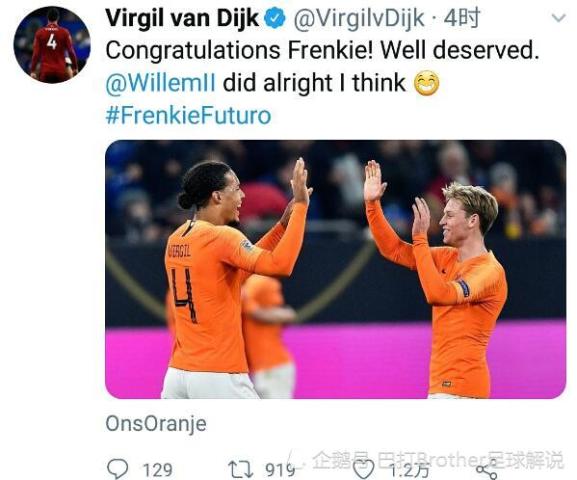Click the 'did alright I think' text
The height and width of the screenshot is (480, 577).
point(314,83)
